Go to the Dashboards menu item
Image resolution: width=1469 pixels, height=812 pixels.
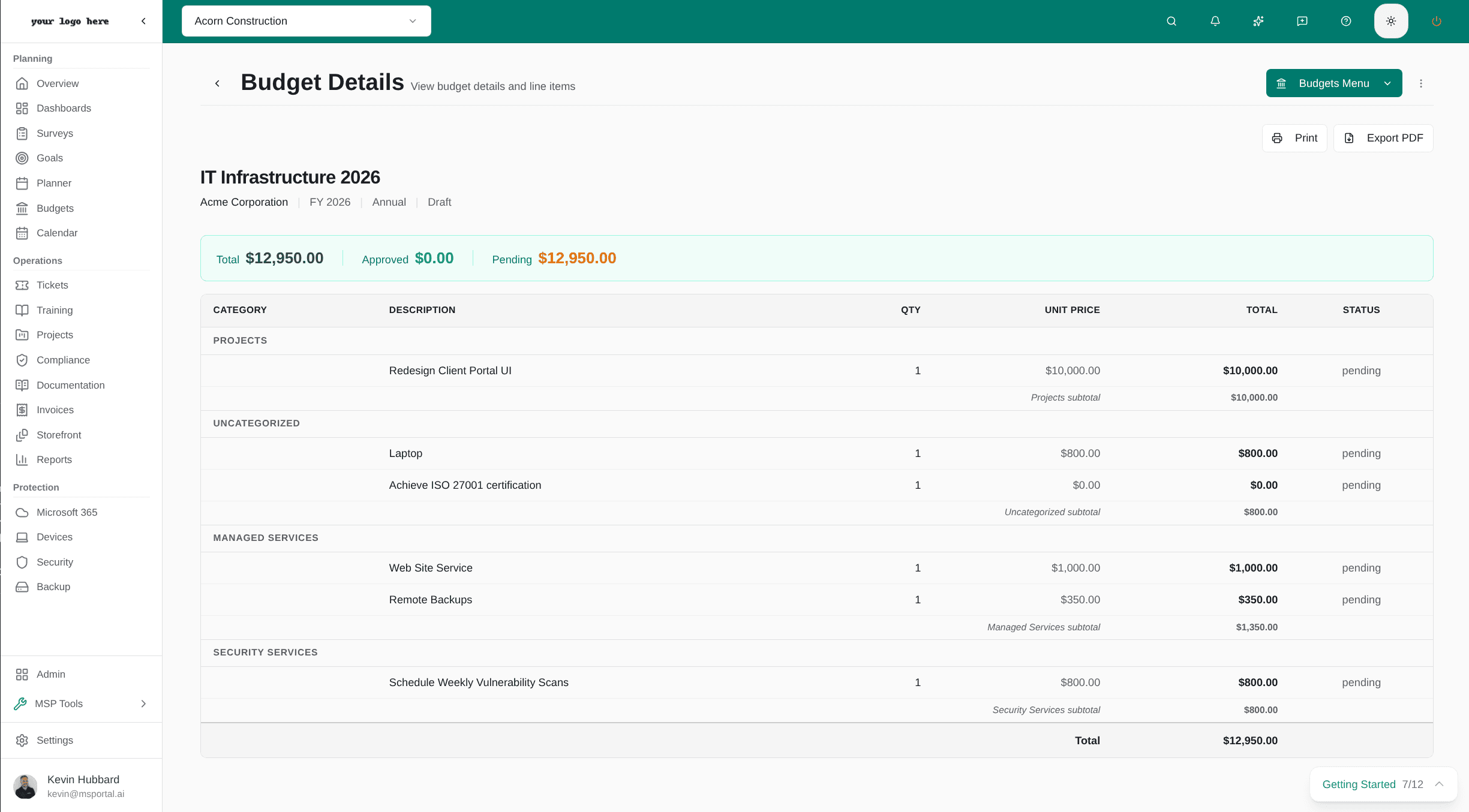pyautogui.click(x=64, y=108)
